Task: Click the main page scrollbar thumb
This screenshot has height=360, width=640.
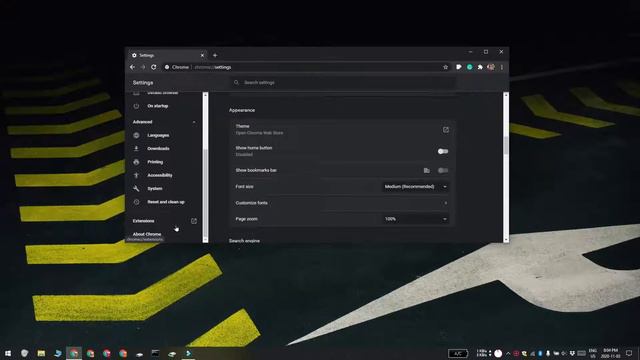Action: pyautogui.click(x=506, y=145)
